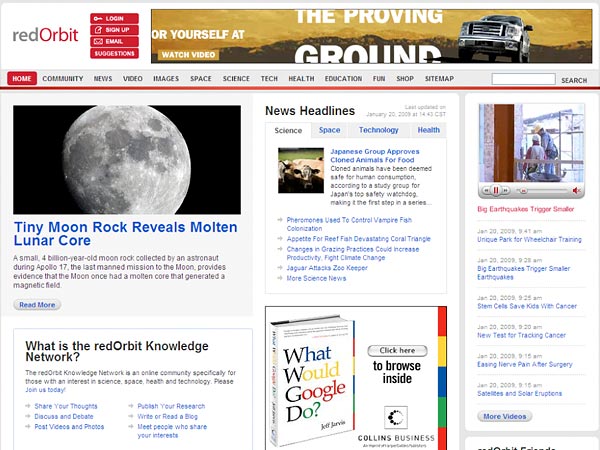
Task: Click Read More on moon story
Action: (x=37, y=305)
